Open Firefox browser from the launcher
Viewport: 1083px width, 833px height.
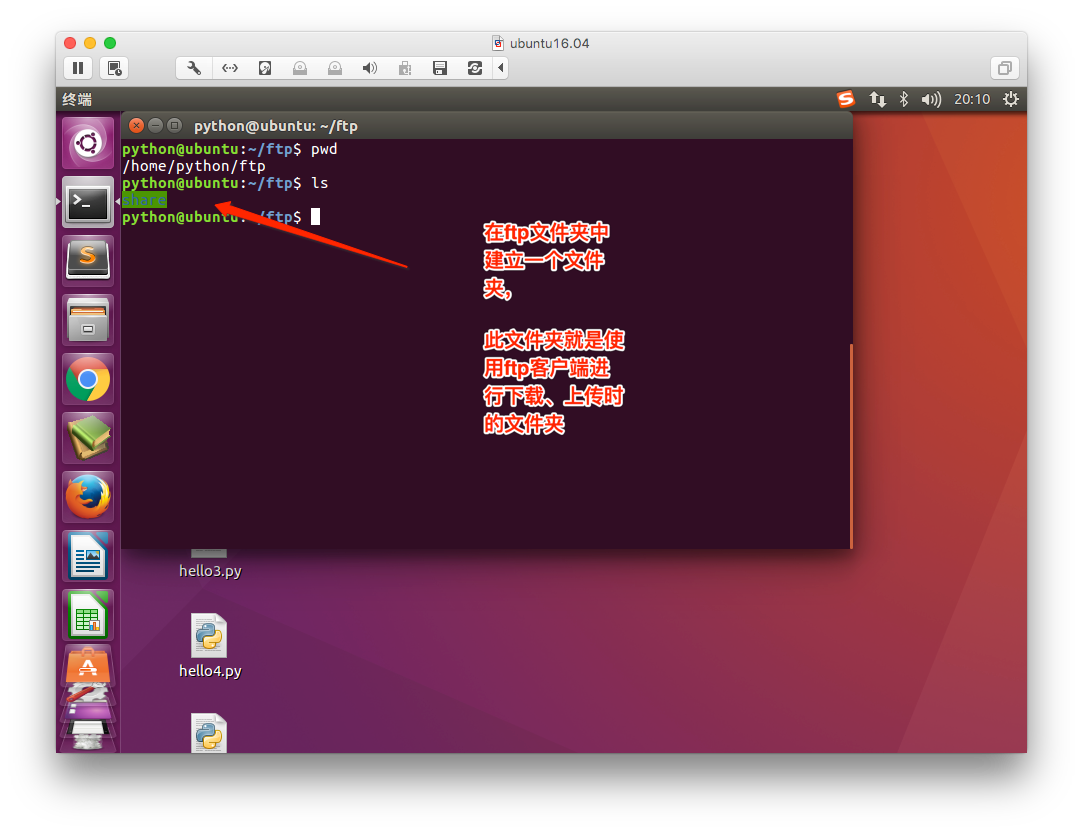pyautogui.click(x=88, y=497)
